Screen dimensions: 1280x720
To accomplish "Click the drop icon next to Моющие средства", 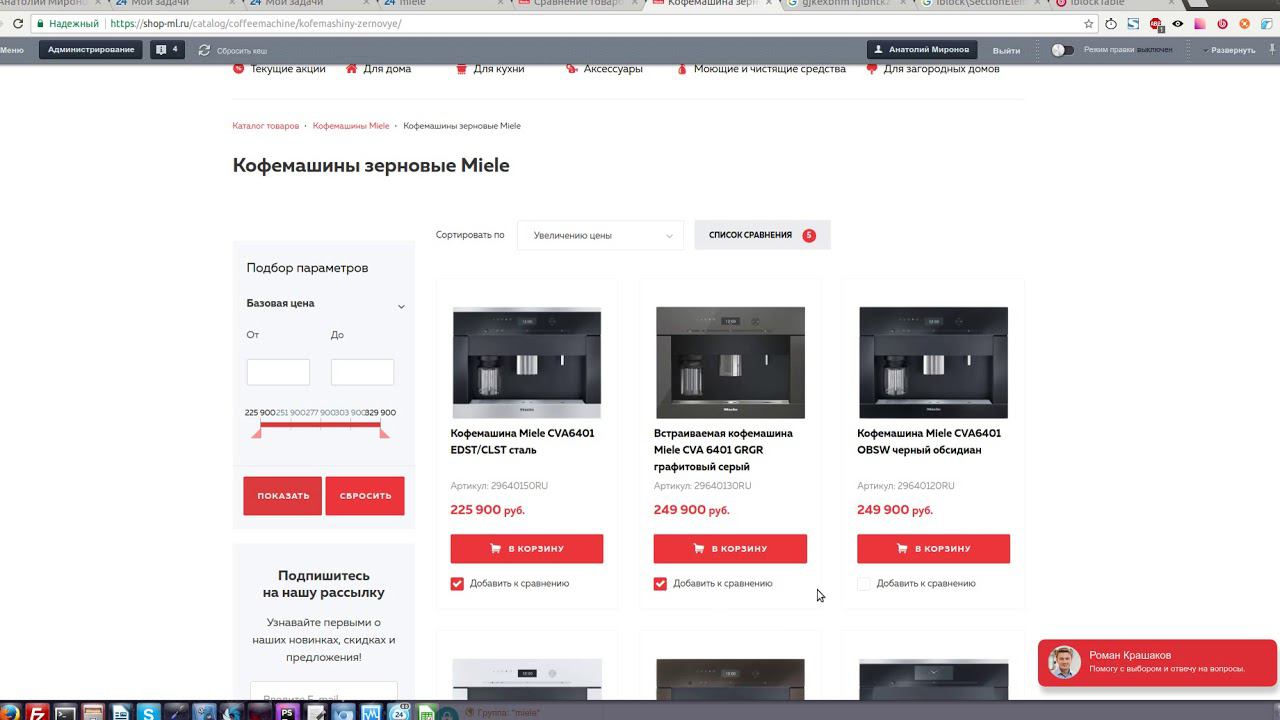I will (682, 69).
